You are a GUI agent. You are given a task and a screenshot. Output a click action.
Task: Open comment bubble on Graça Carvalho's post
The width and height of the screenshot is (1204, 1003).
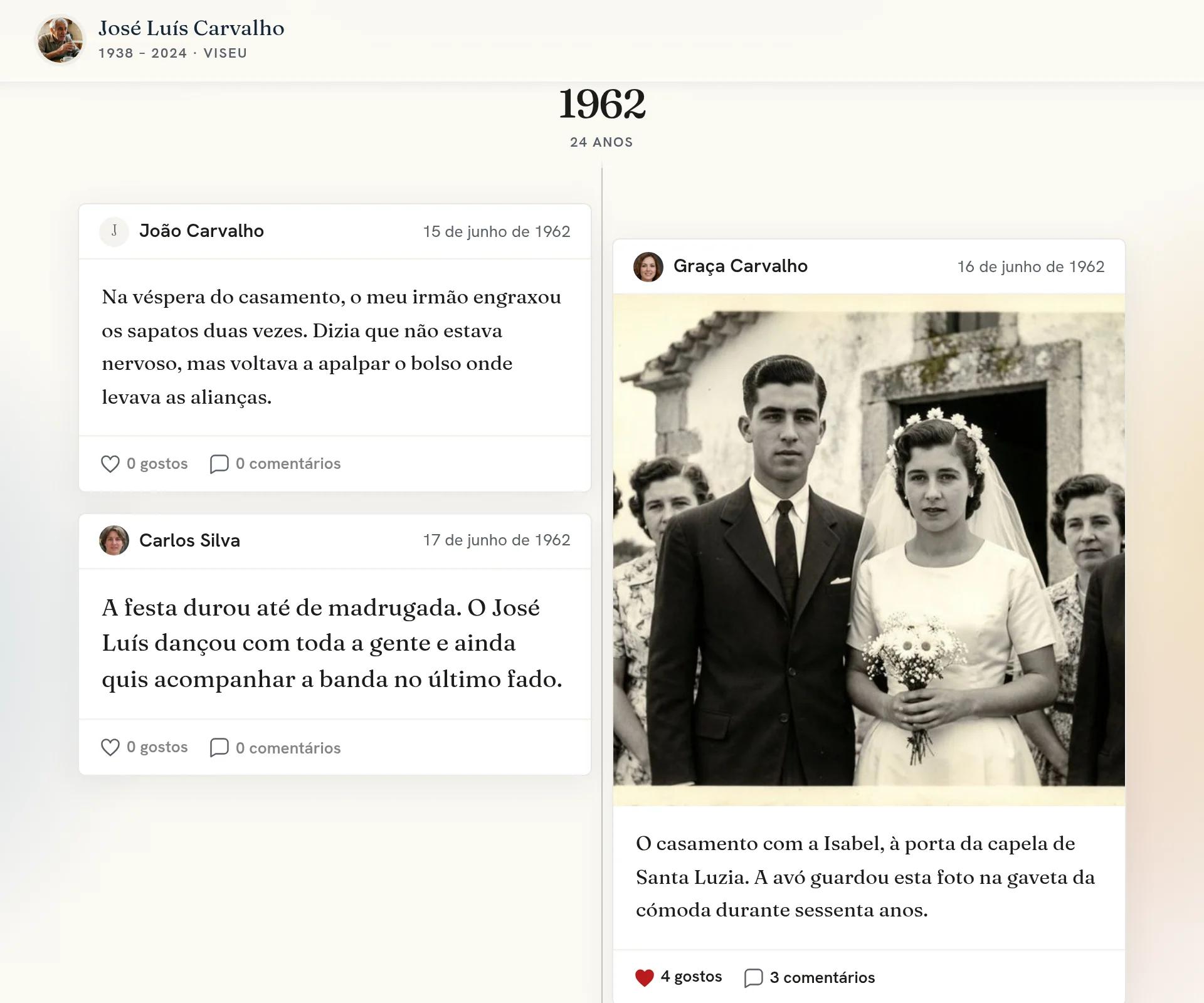click(x=753, y=977)
